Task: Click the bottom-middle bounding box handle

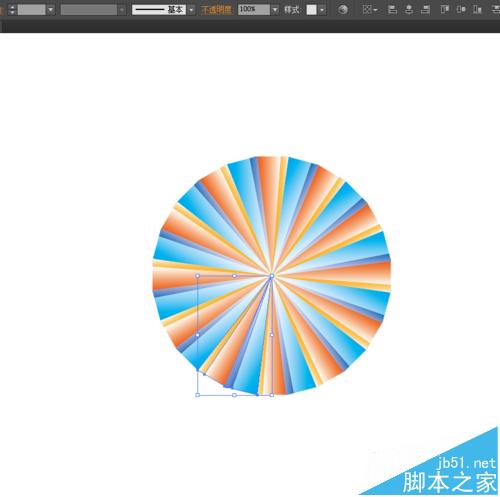Action: point(234,395)
